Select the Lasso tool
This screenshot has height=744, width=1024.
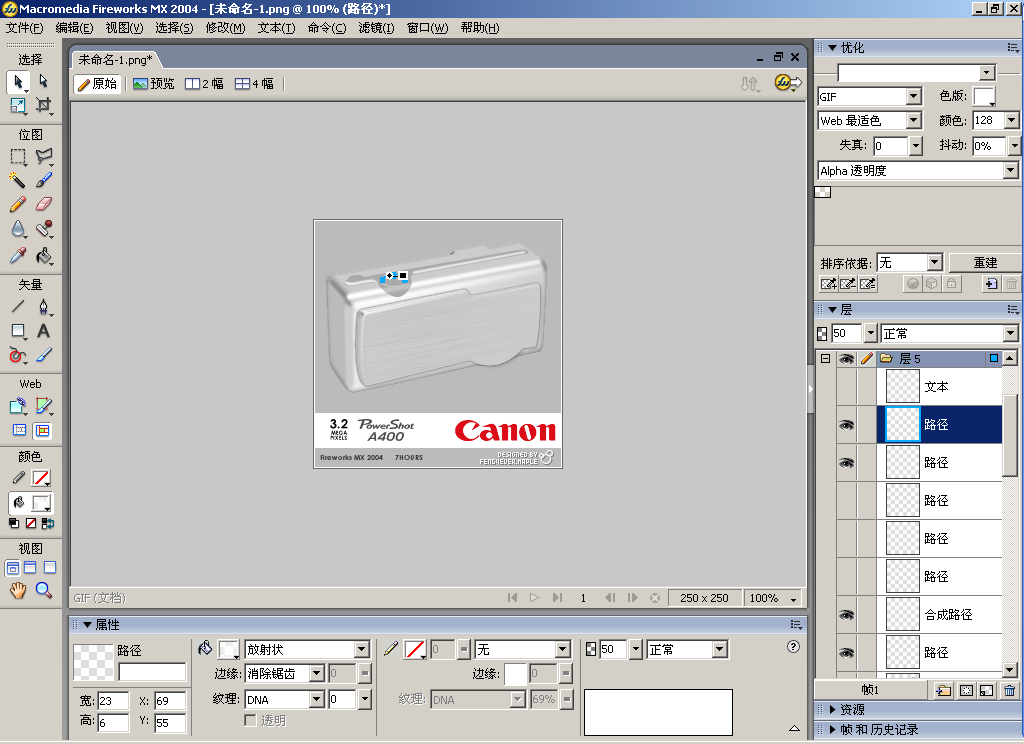pyautogui.click(x=43, y=157)
